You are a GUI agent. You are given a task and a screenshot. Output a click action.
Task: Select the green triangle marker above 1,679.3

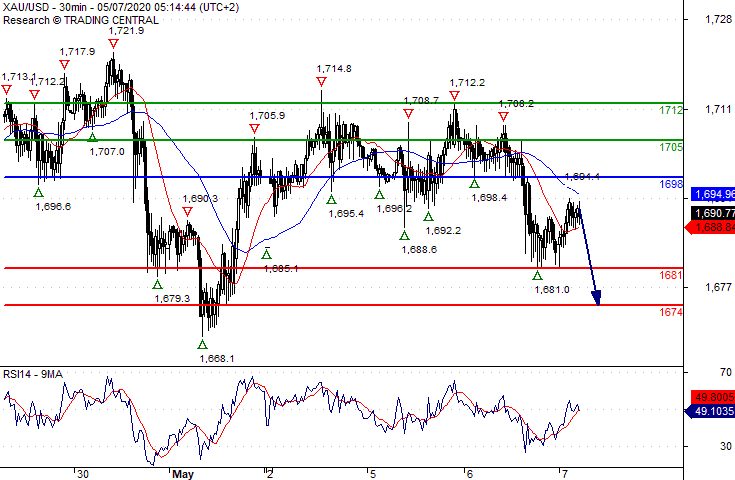click(x=158, y=284)
